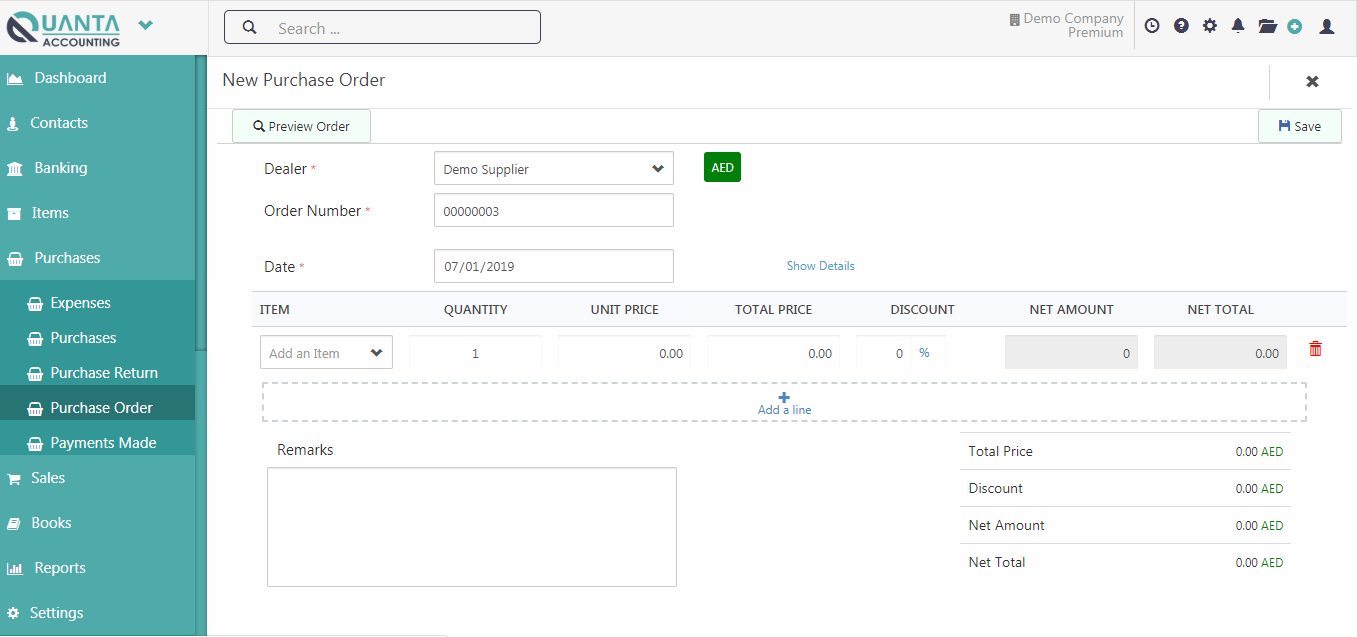Close the New Purchase Order form
The height and width of the screenshot is (637, 1357).
point(1312,82)
